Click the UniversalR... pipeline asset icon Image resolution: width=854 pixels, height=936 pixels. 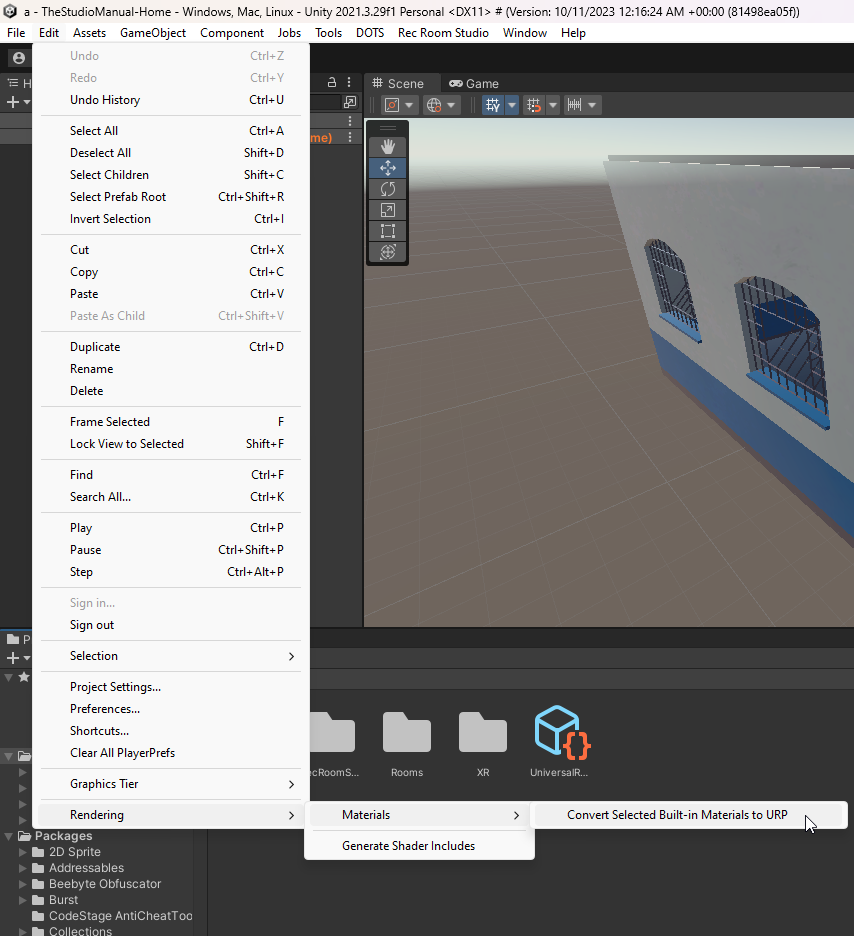(559, 735)
